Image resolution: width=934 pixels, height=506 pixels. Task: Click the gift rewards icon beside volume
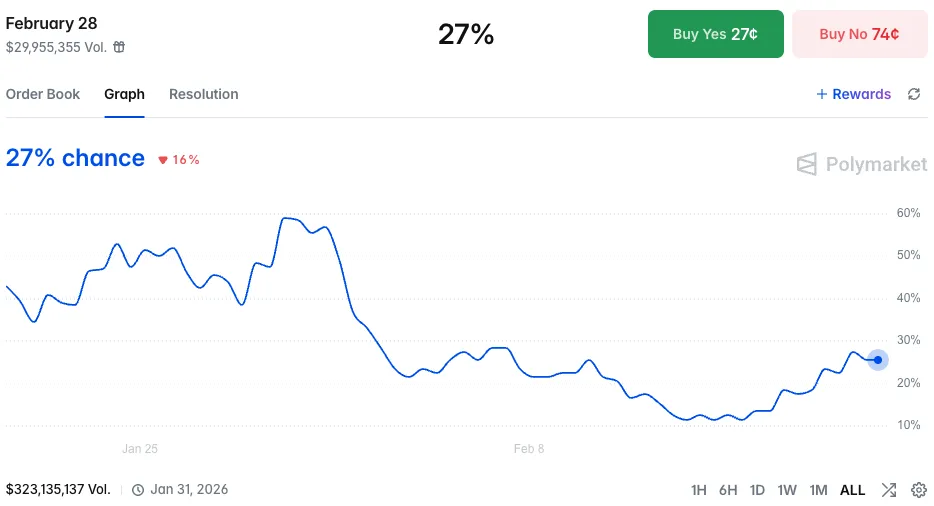click(119, 47)
